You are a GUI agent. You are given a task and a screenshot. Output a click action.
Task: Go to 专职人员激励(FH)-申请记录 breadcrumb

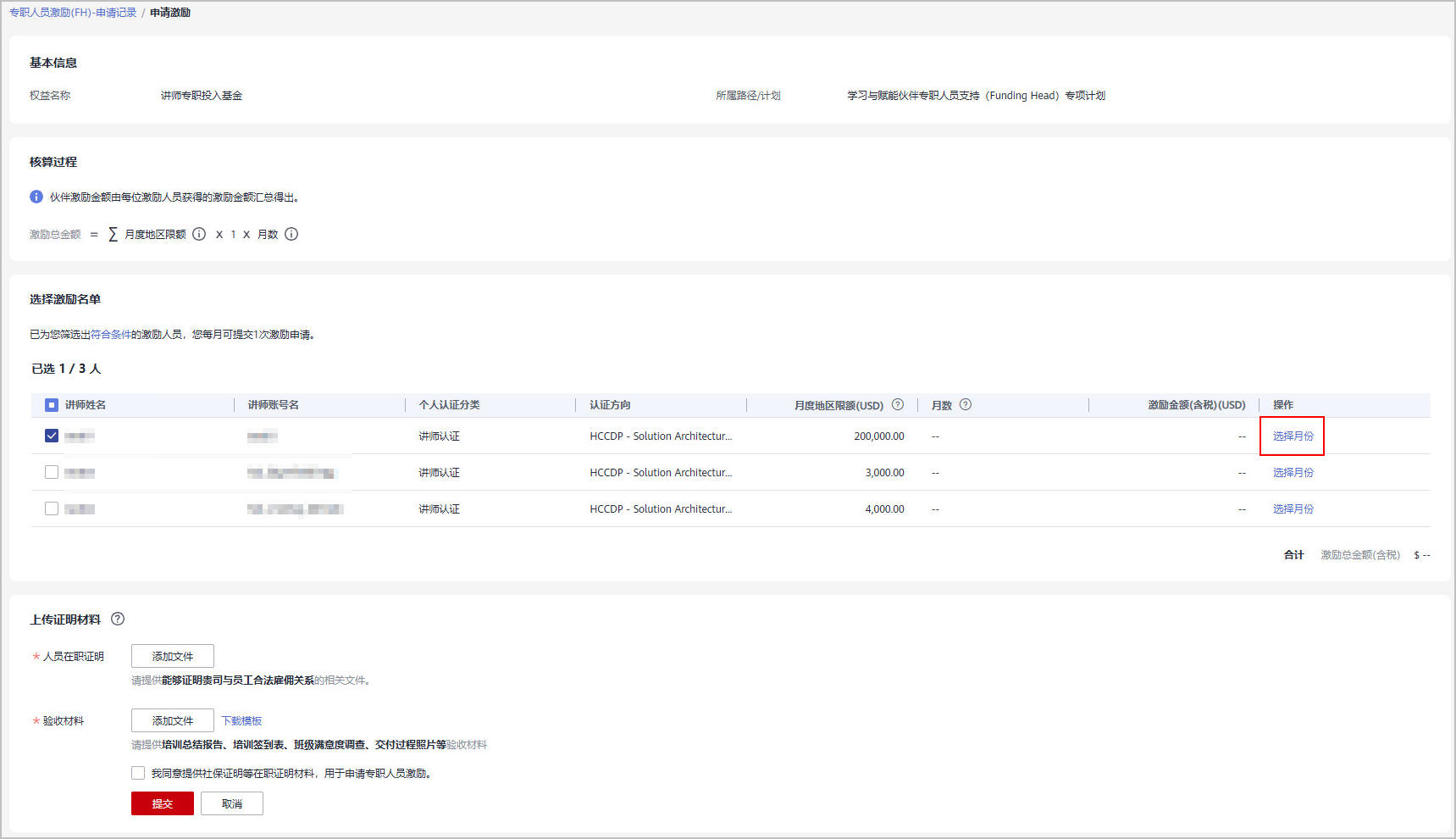point(73,13)
